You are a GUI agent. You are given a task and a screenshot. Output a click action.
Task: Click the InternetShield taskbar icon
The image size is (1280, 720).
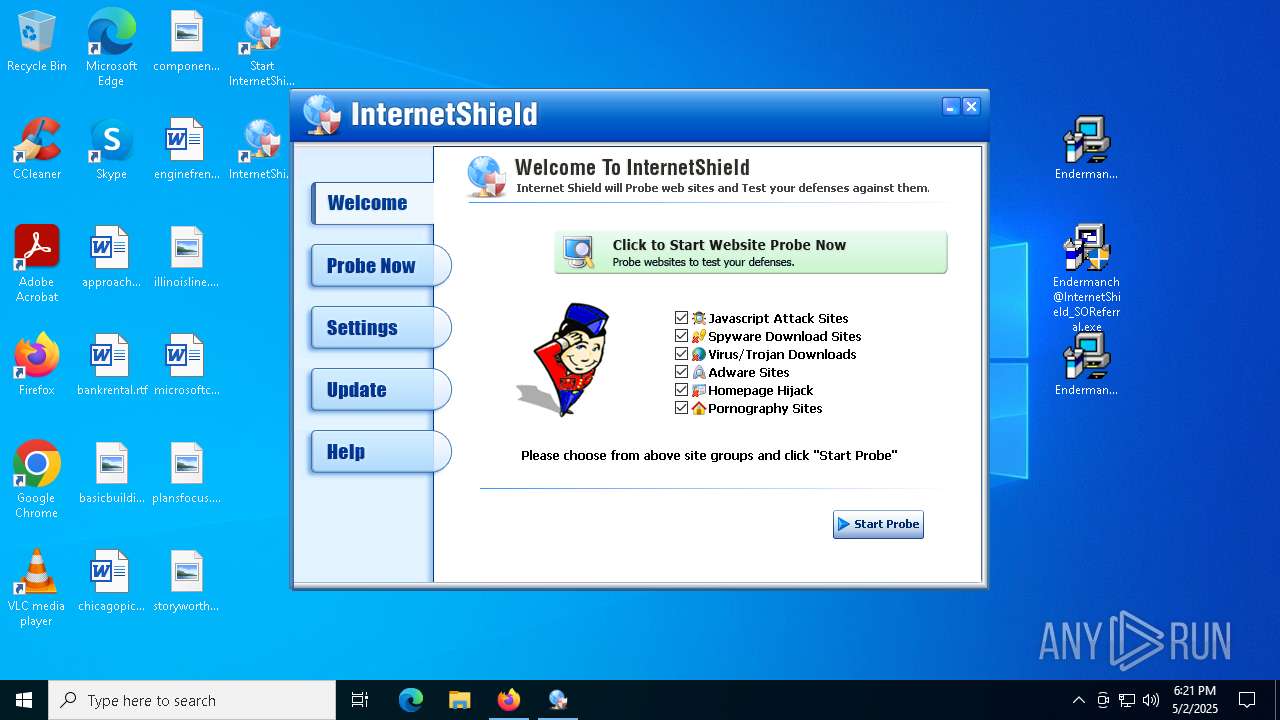558,700
